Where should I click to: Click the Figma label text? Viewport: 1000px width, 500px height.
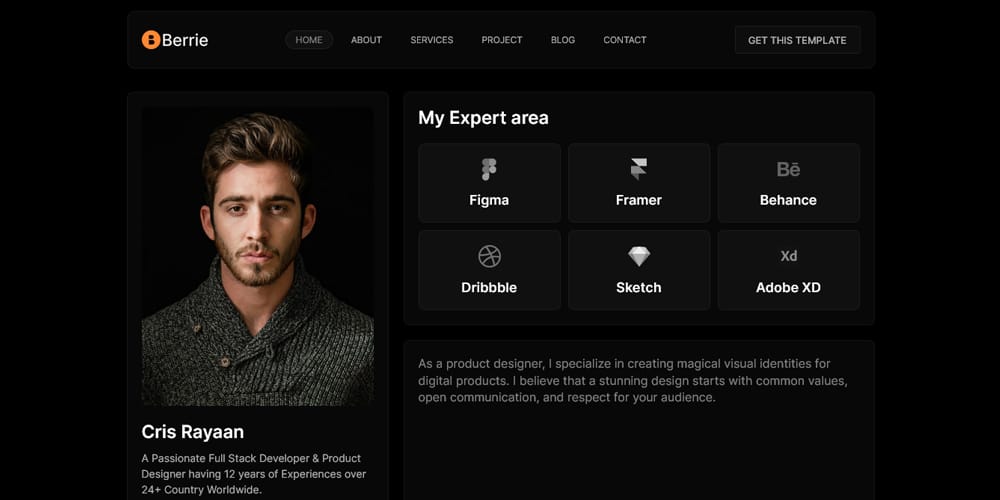pos(489,200)
